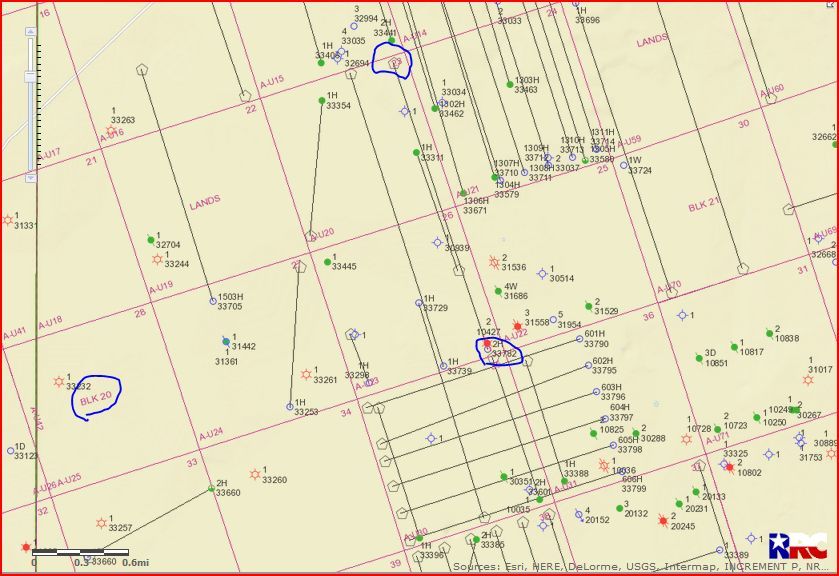Click the Esri sources attribution text

tap(641, 566)
